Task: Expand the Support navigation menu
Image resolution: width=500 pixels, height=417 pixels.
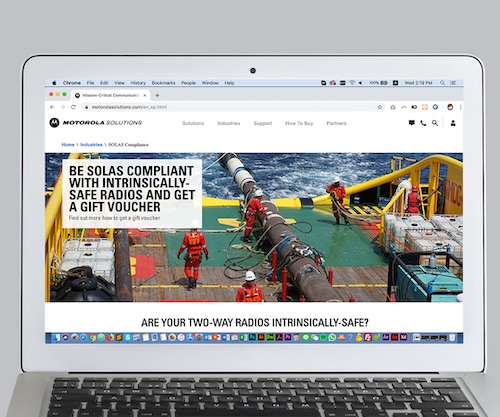Action: (x=263, y=123)
